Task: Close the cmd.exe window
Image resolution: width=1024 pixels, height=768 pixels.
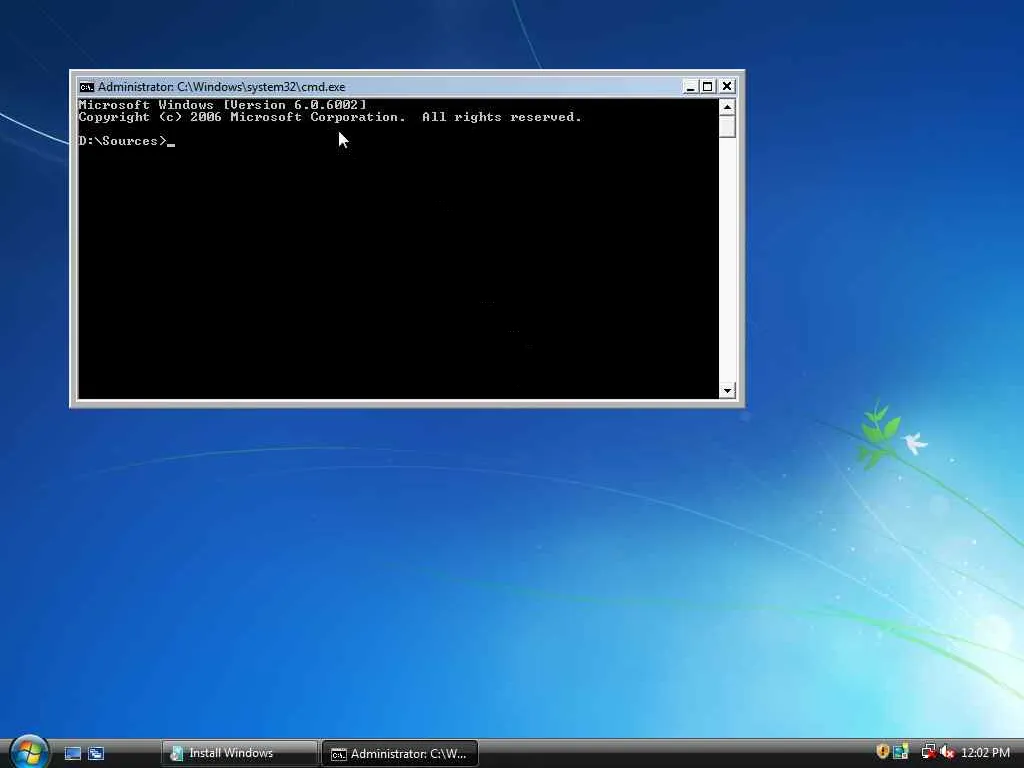Action: point(727,86)
